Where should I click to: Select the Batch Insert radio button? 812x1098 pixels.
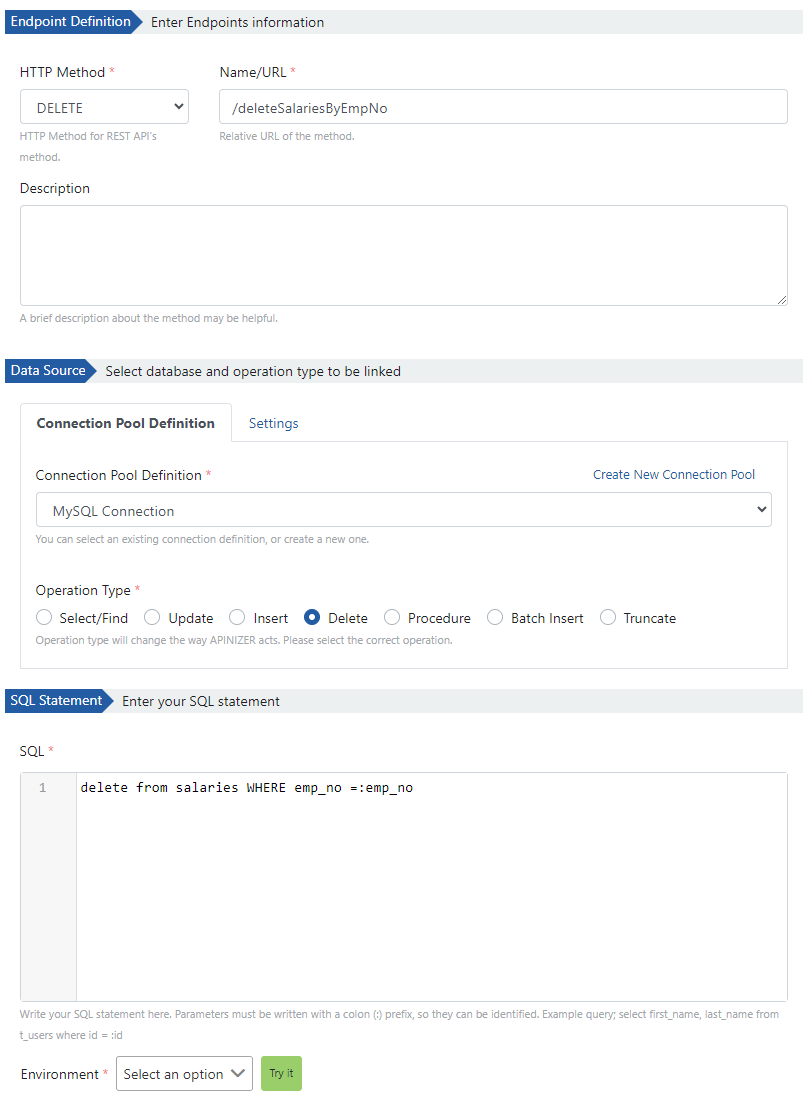tap(495, 618)
